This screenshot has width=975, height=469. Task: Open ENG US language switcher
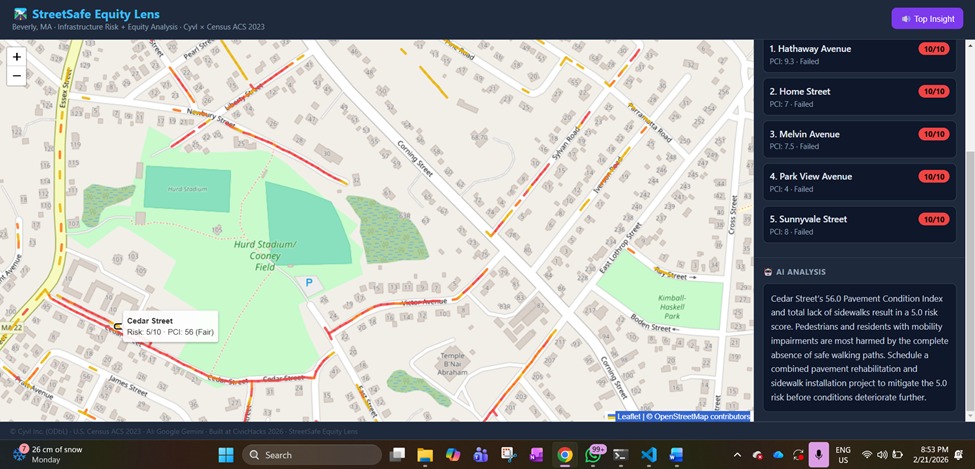click(x=843, y=455)
